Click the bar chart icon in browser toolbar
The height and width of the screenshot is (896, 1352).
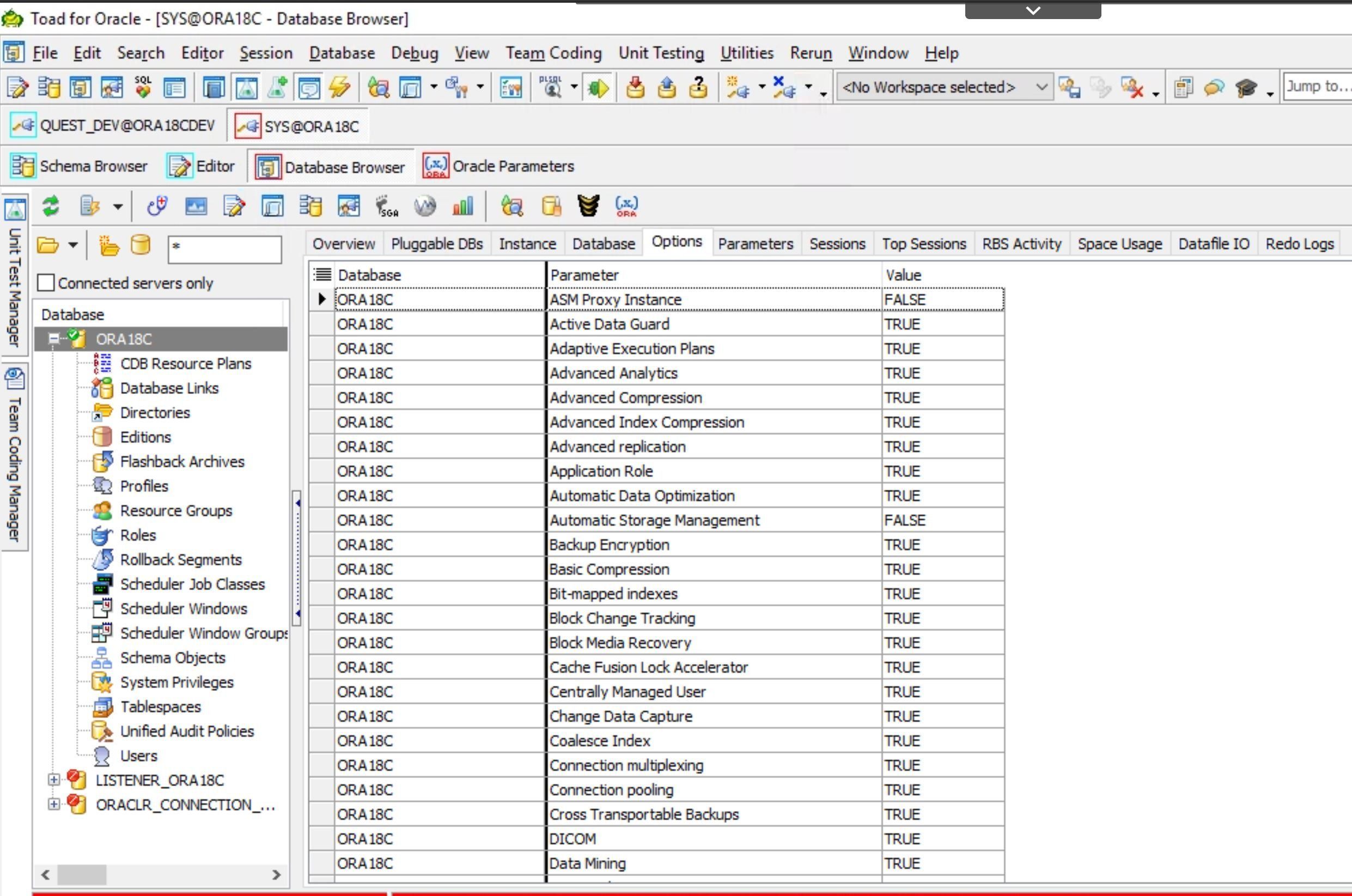(x=463, y=206)
